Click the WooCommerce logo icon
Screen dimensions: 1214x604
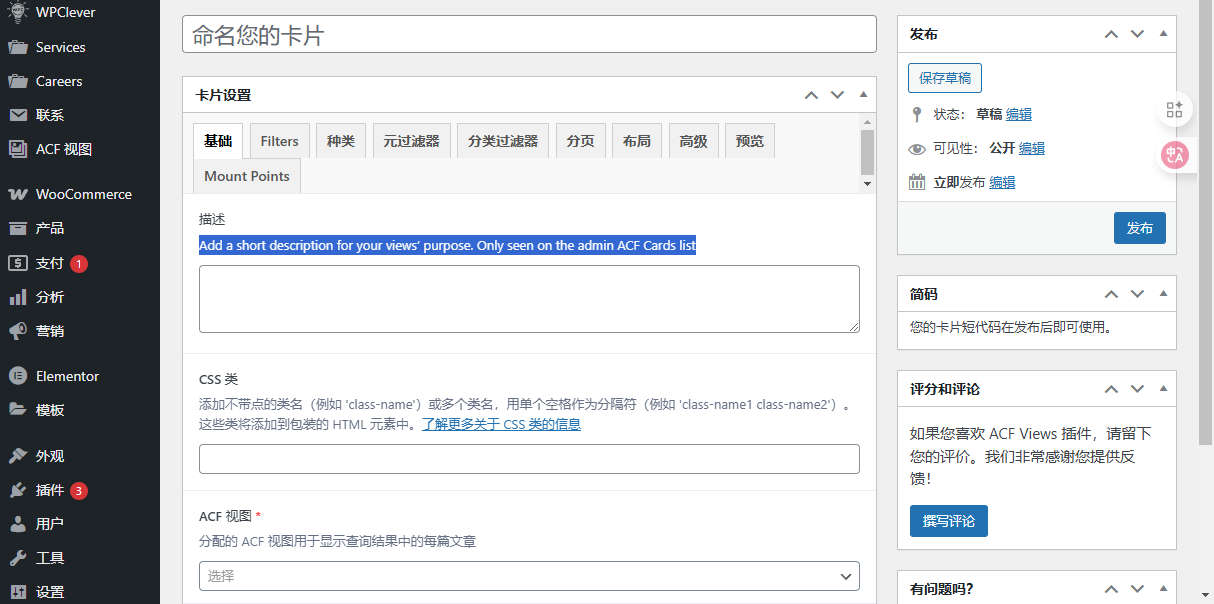click(x=17, y=194)
